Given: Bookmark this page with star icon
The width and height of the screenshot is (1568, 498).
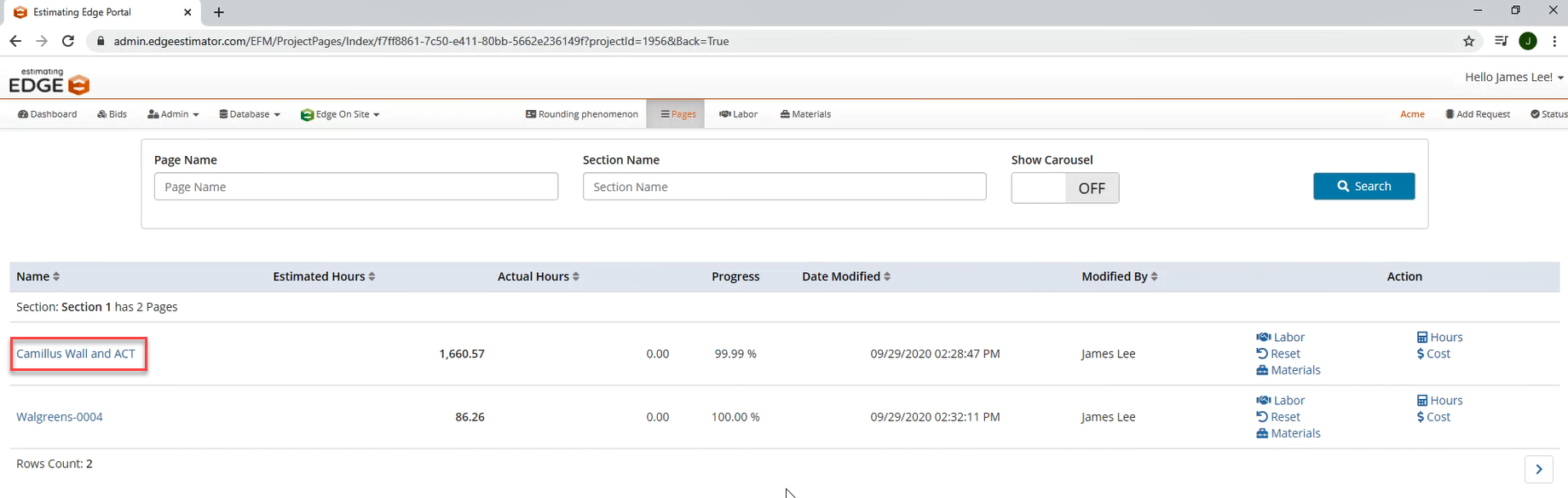Looking at the screenshot, I should 1468,41.
